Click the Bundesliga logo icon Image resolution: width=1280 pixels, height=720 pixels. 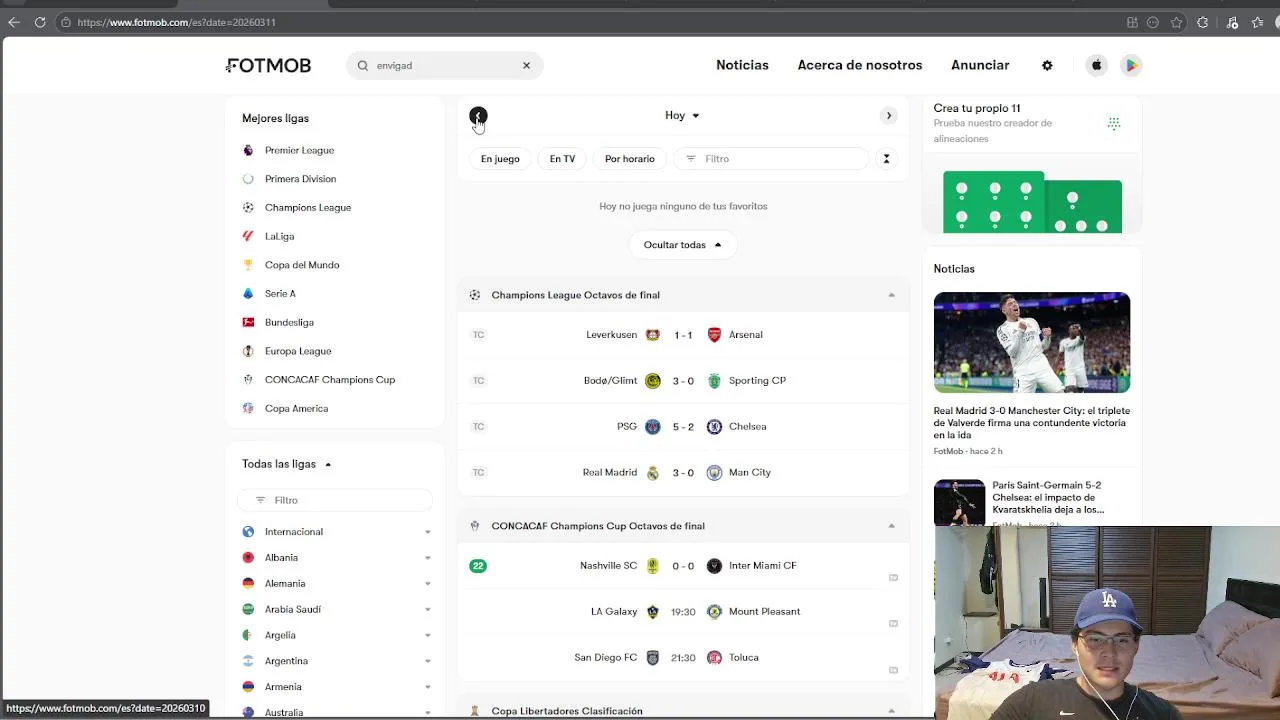(248, 322)
